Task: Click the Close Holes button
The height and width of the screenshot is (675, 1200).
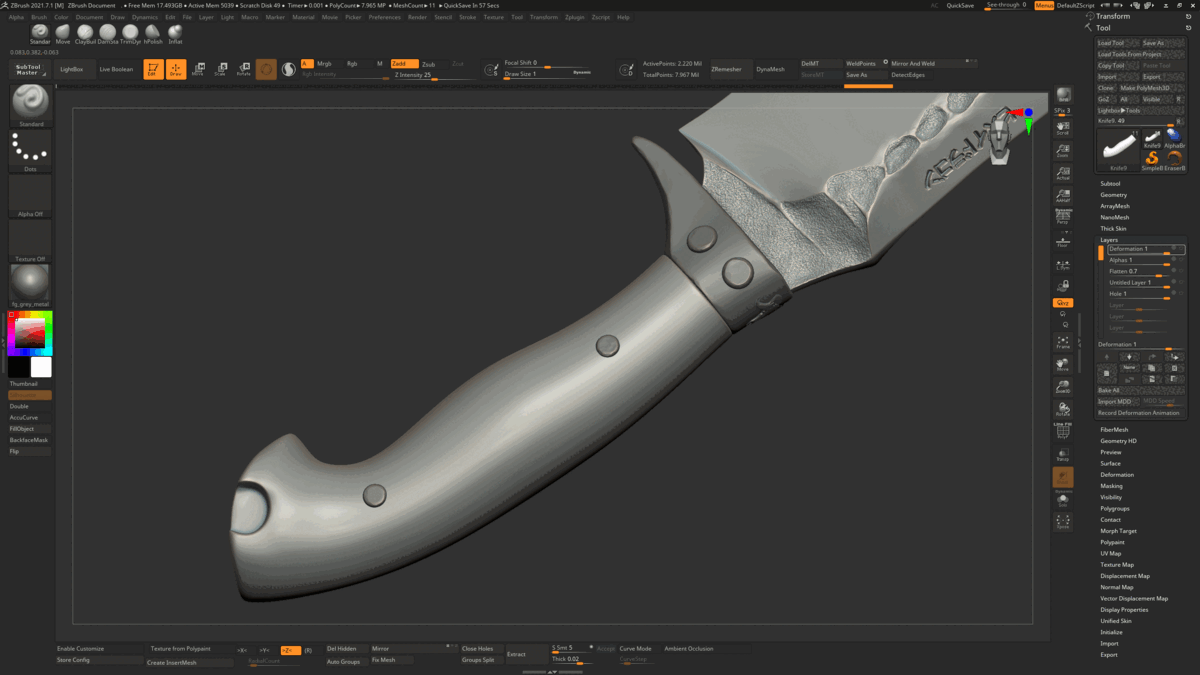Action: tap(475, 648)
